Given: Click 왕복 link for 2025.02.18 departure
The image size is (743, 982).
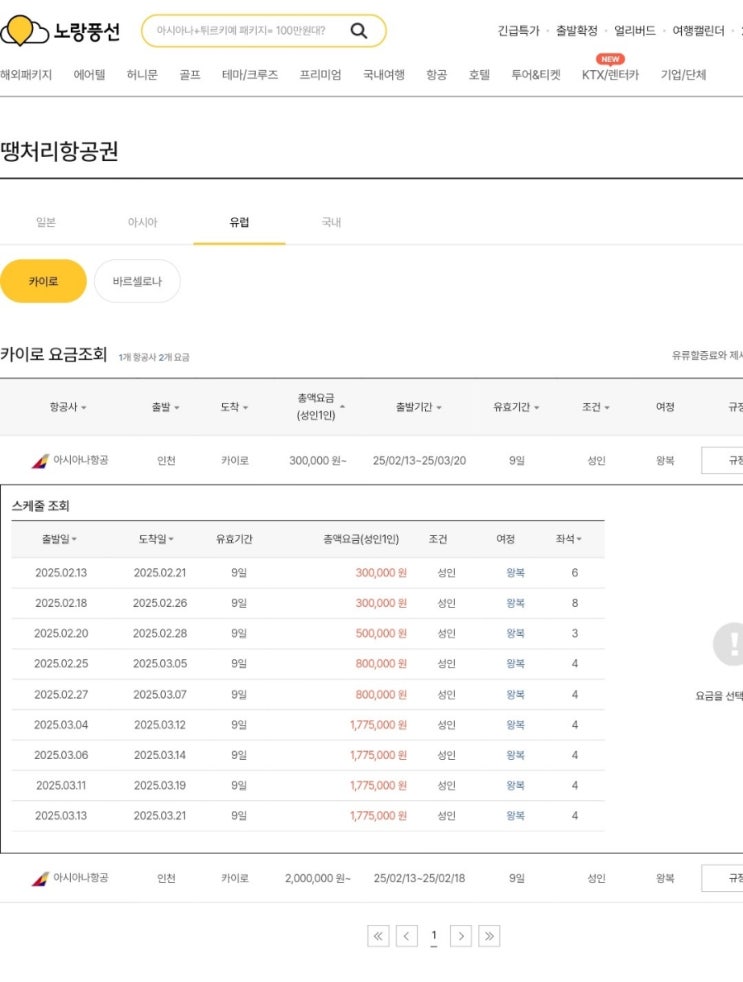Looking at the screenshot, I should point(516,604).
